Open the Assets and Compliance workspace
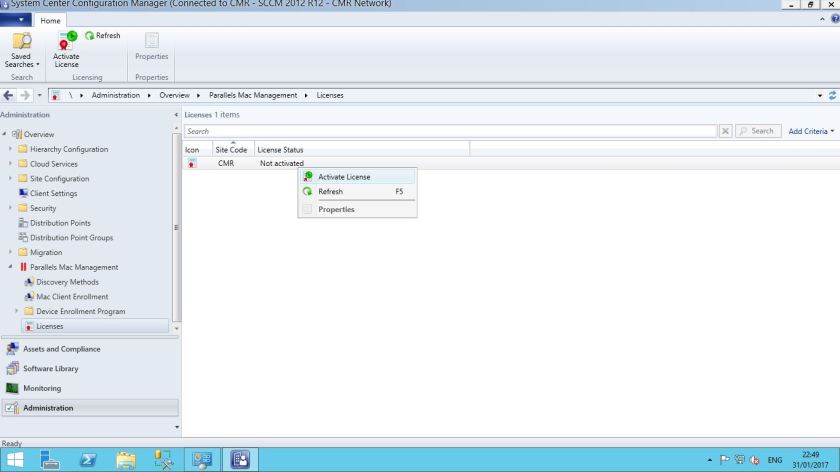The image size is (840, 472). tap(61, 349)
